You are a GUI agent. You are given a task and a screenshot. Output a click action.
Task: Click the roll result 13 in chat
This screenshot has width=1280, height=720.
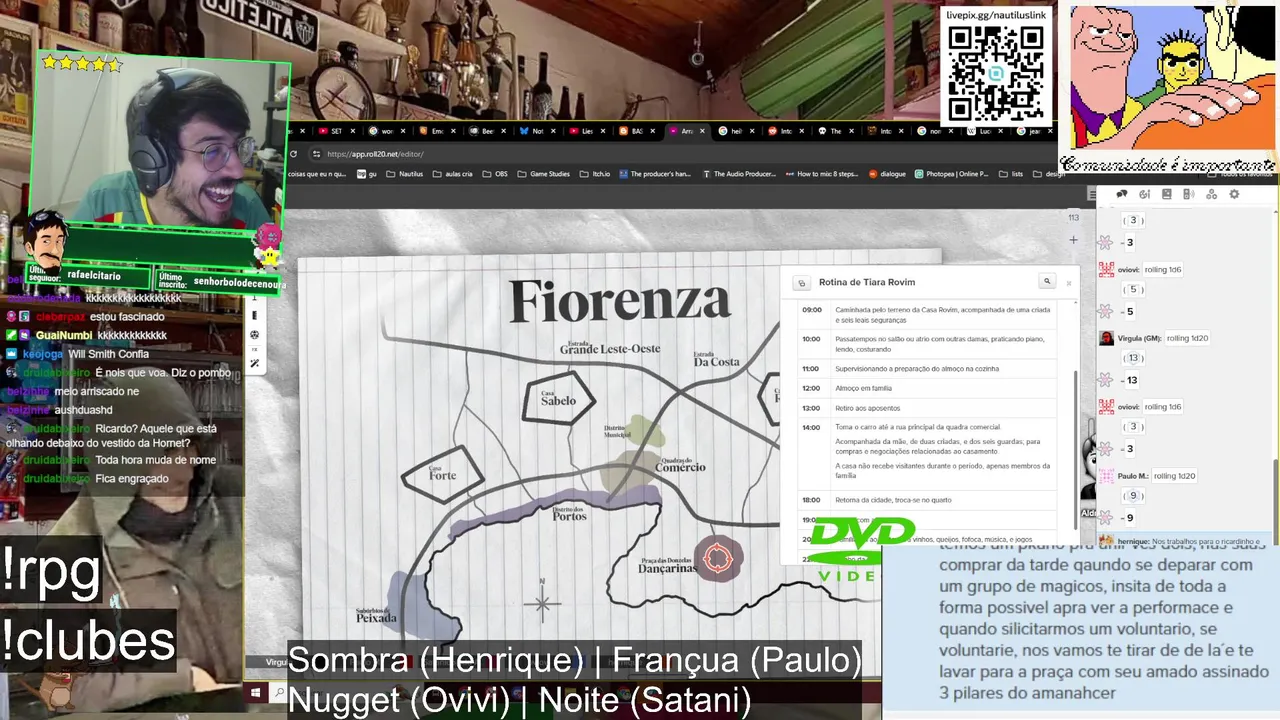pos(1132,380)
